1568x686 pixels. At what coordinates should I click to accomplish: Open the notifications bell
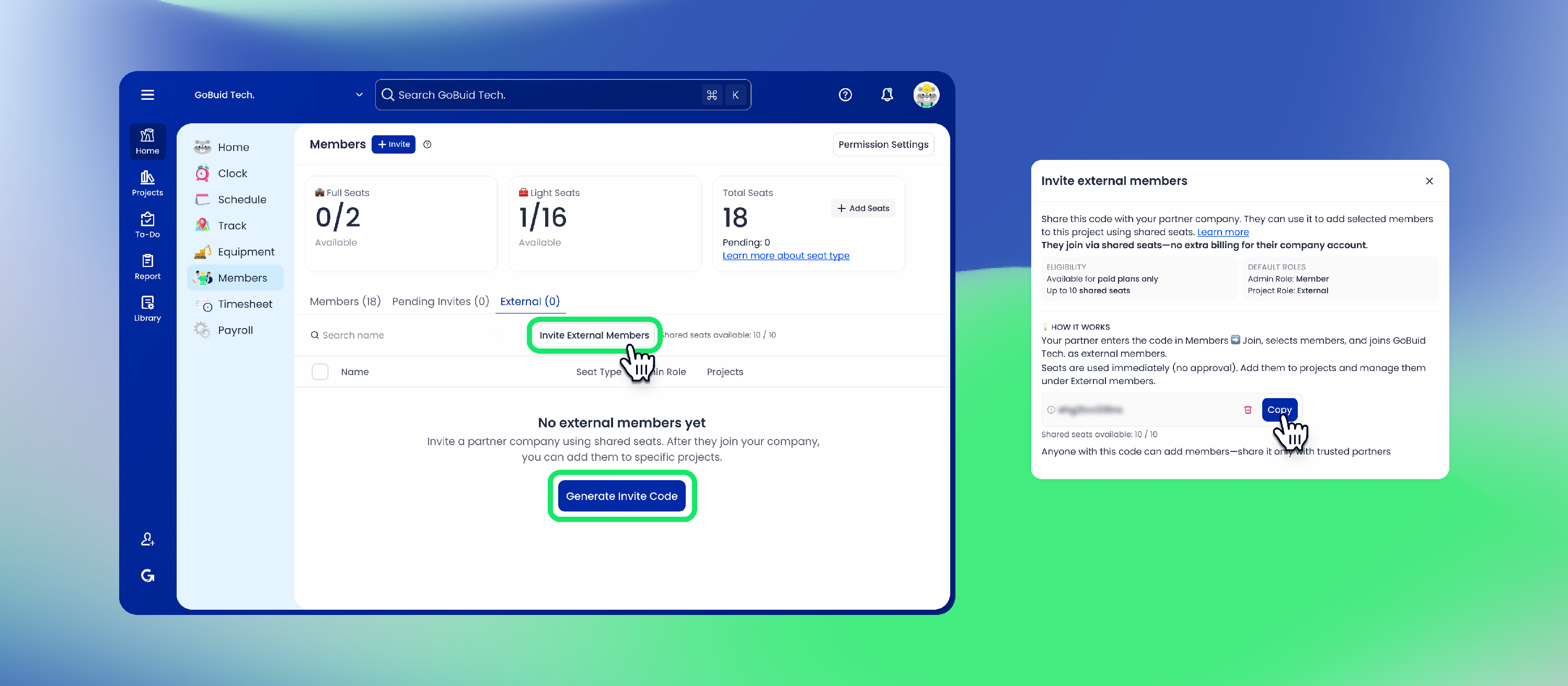click(x=887, y=95)
